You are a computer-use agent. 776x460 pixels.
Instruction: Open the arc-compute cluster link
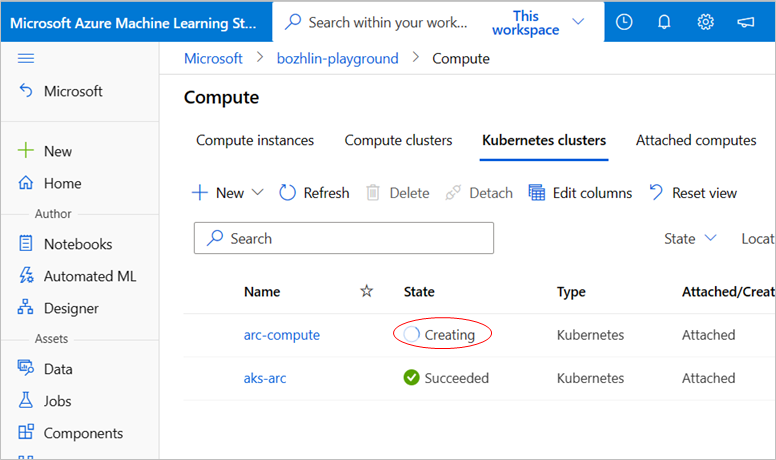[282, 335]
